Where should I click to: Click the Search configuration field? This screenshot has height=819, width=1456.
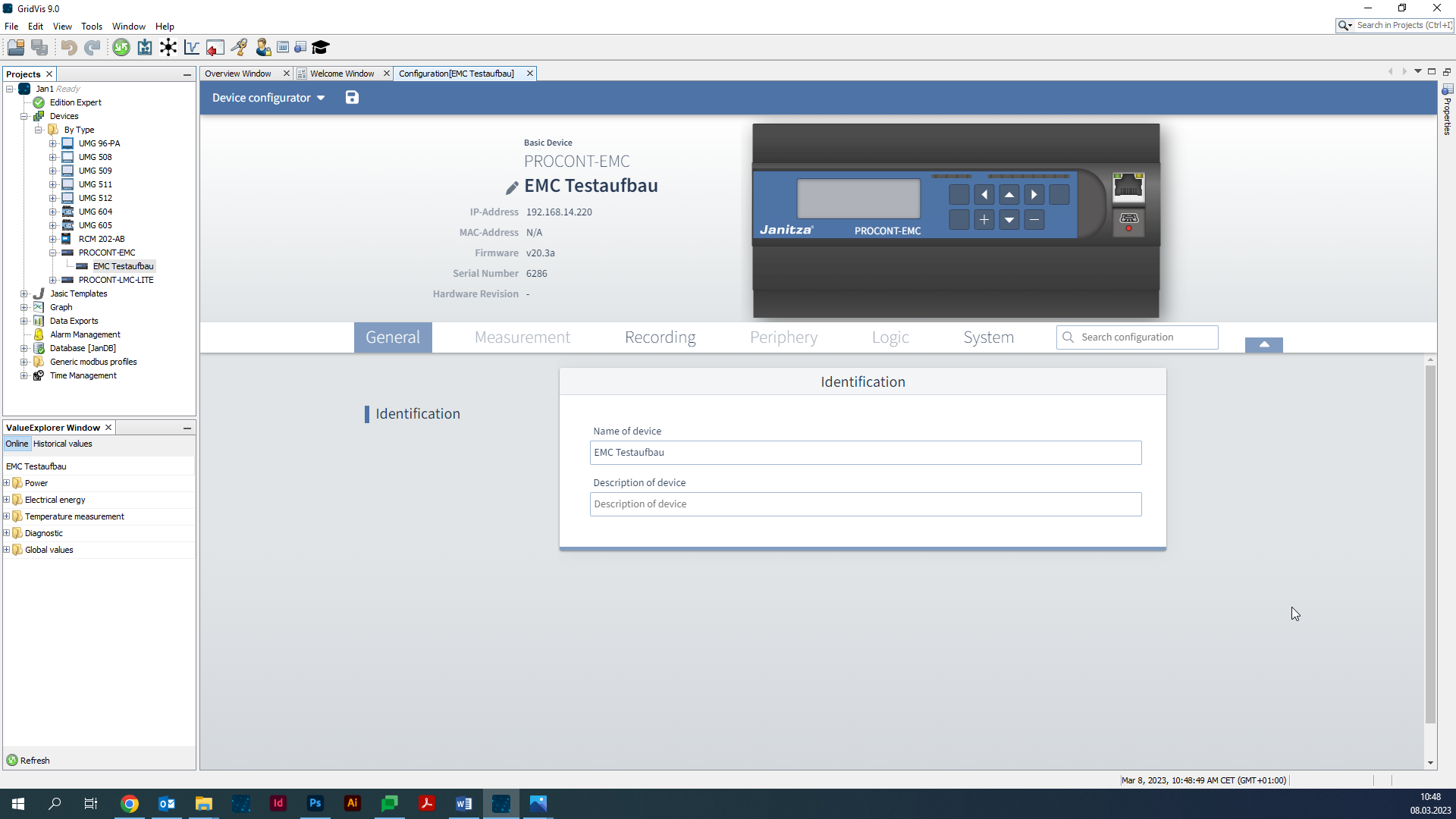pos(1137,337)
